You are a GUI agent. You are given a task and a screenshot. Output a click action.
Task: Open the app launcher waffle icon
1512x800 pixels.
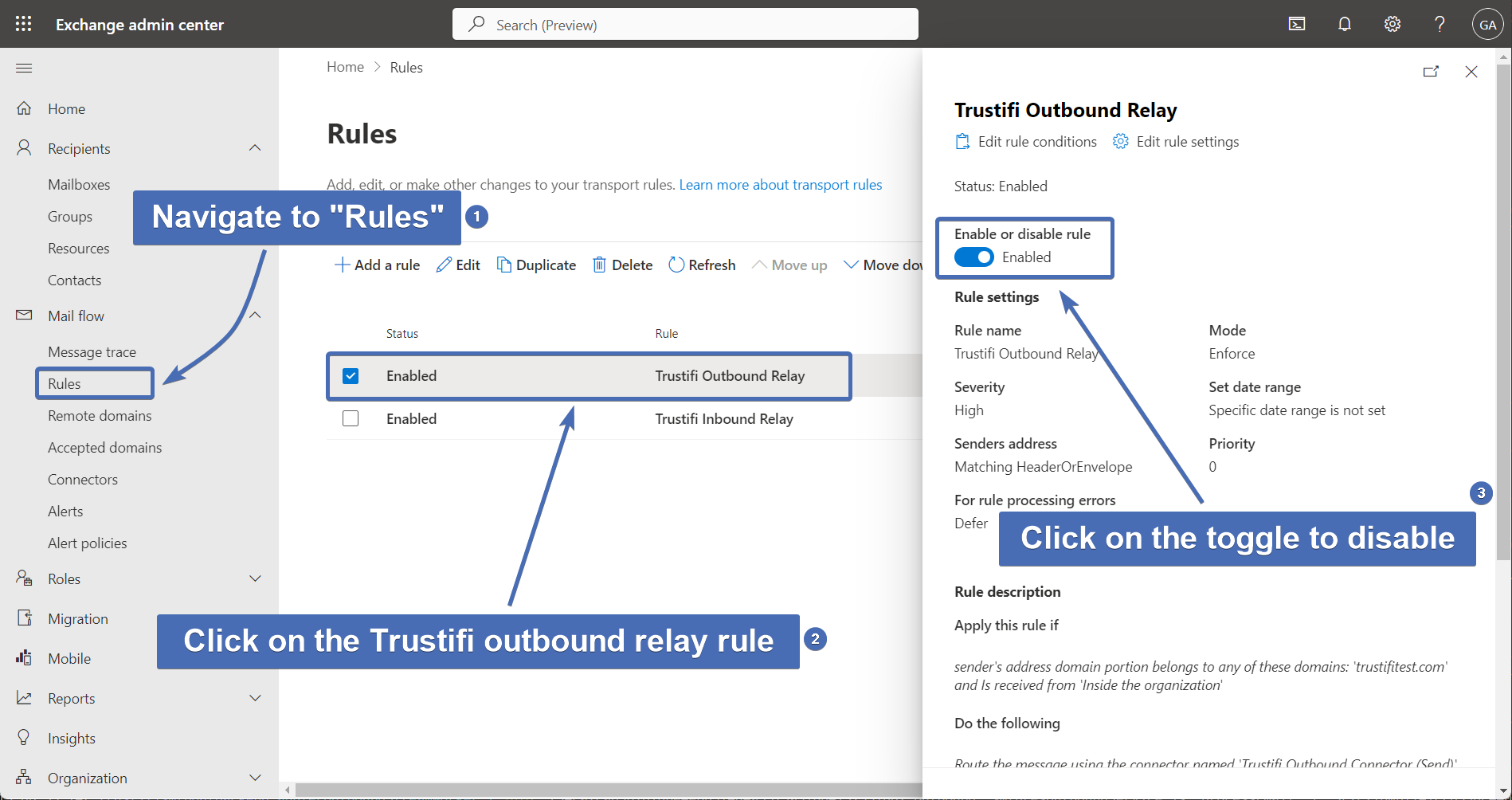tap(24, 24)
